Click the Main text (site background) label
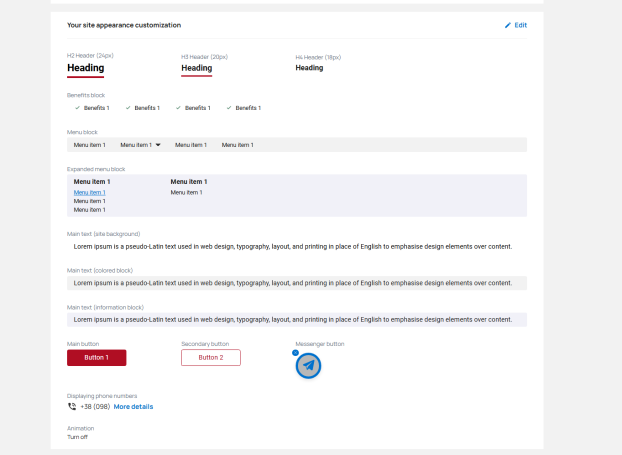 pos(104,234)
